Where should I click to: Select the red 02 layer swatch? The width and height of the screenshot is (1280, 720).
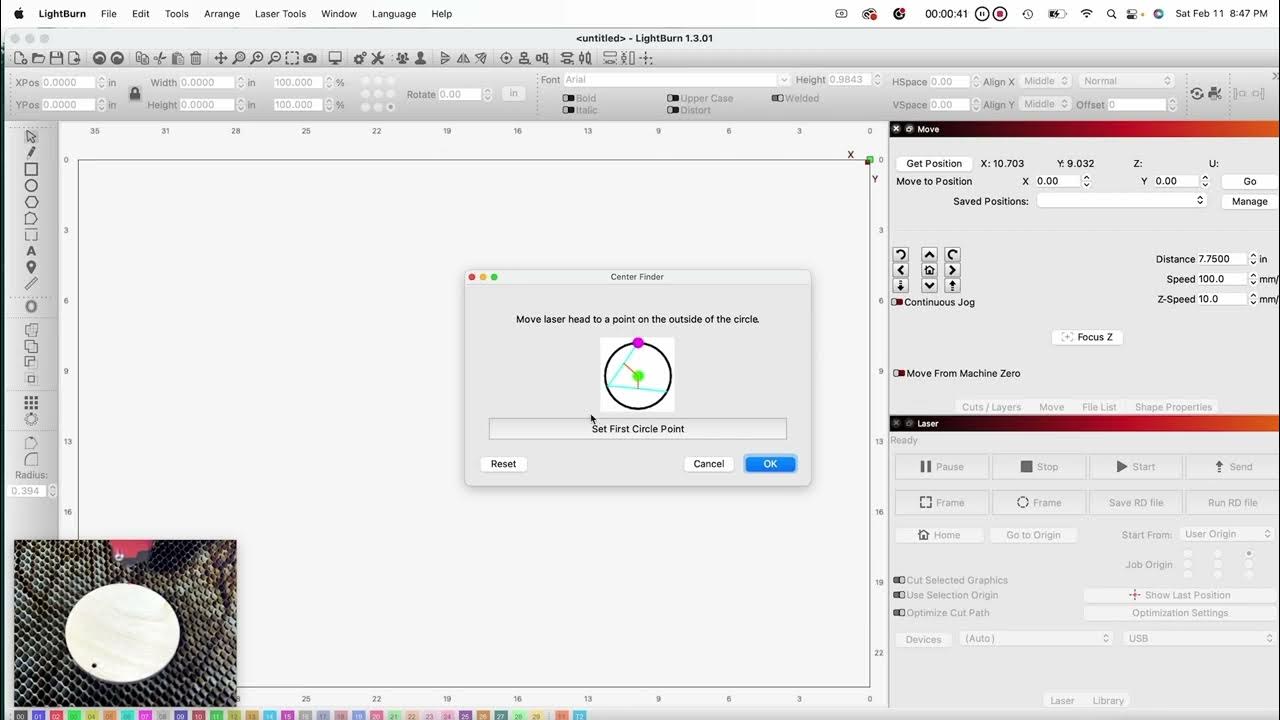click(x=56, y=716)
